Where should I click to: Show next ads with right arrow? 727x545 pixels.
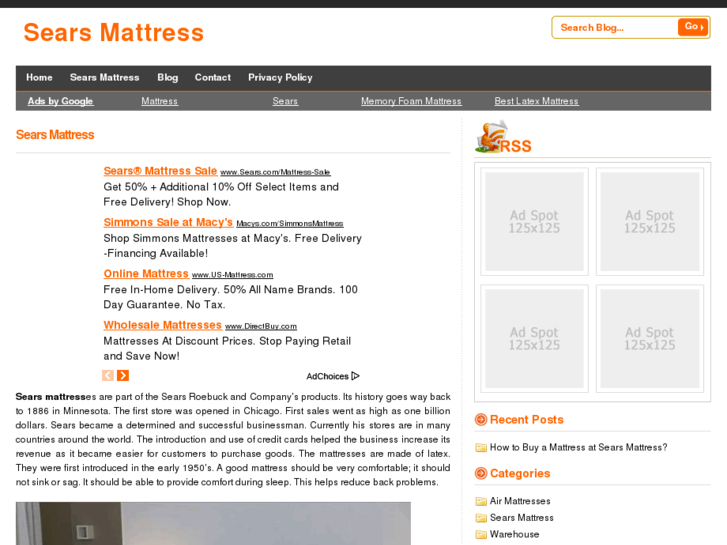click(x=123, y=375)
